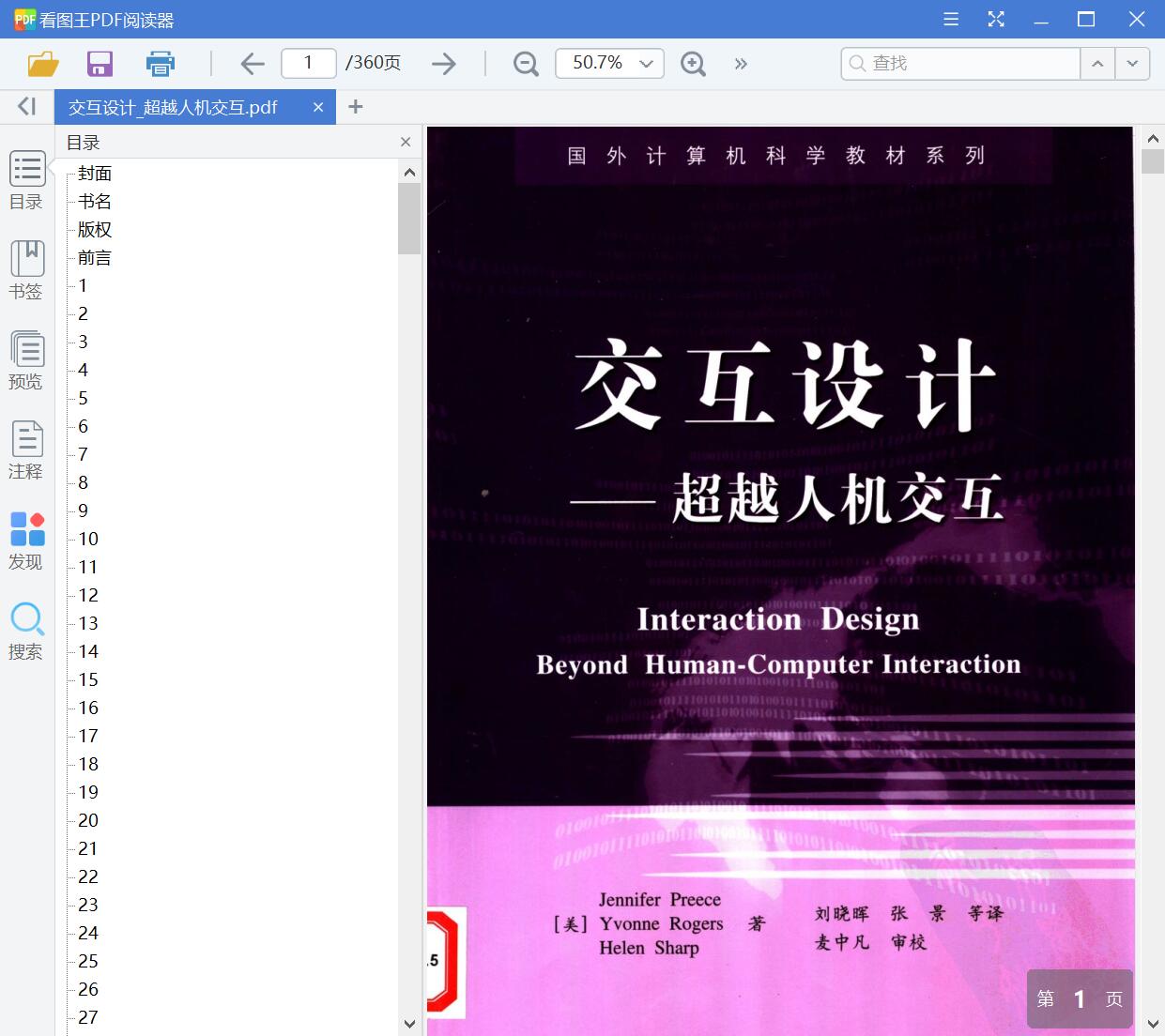This screenshot has width=1165, height=1036.
Task: Find next match with the down chevron
Action: point(1133,64)
